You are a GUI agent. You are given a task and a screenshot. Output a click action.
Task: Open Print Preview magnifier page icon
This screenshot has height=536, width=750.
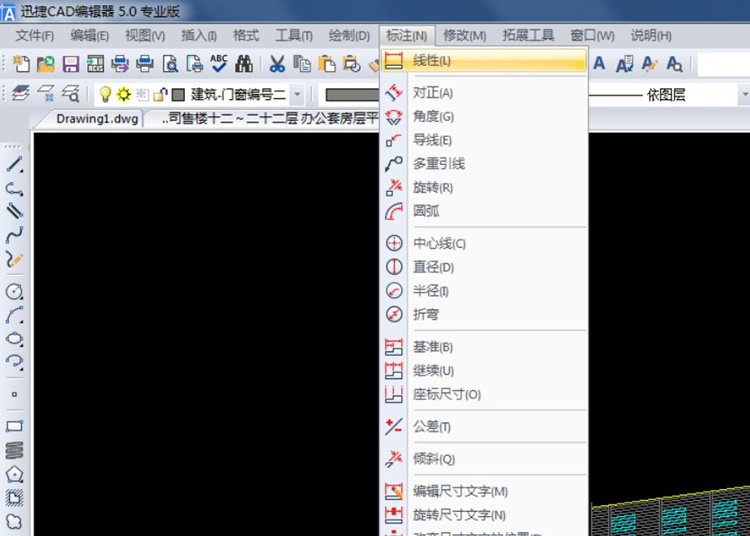[170, 64]
